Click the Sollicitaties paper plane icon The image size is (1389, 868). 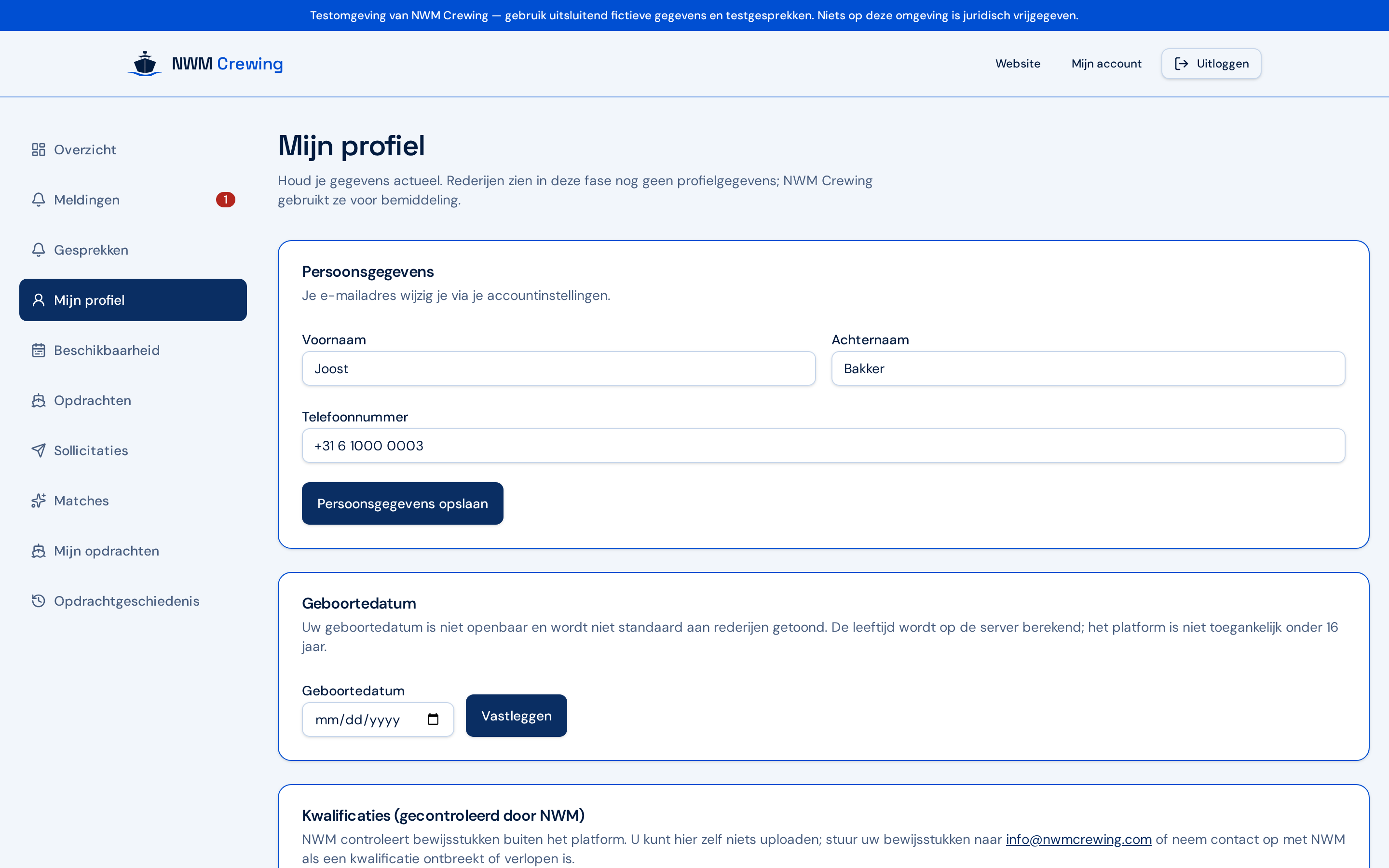click(x=39, y=451)
